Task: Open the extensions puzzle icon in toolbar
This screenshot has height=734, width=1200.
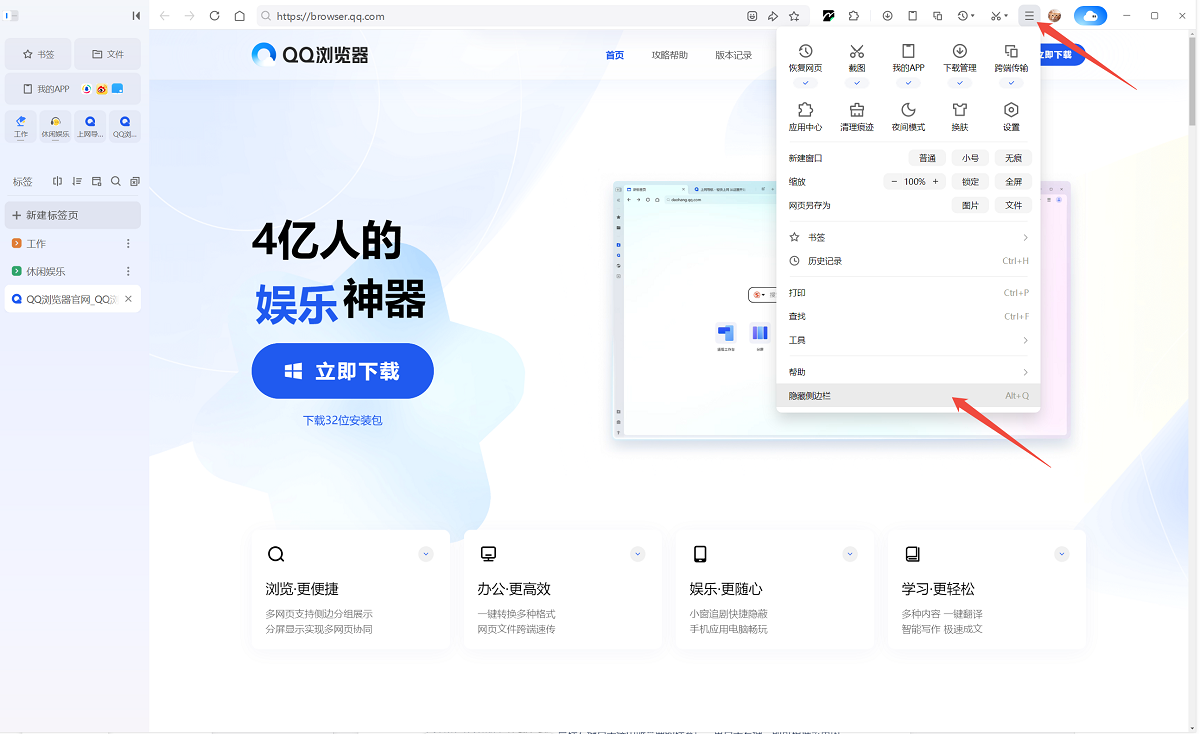Action: [x=853, y=16]
